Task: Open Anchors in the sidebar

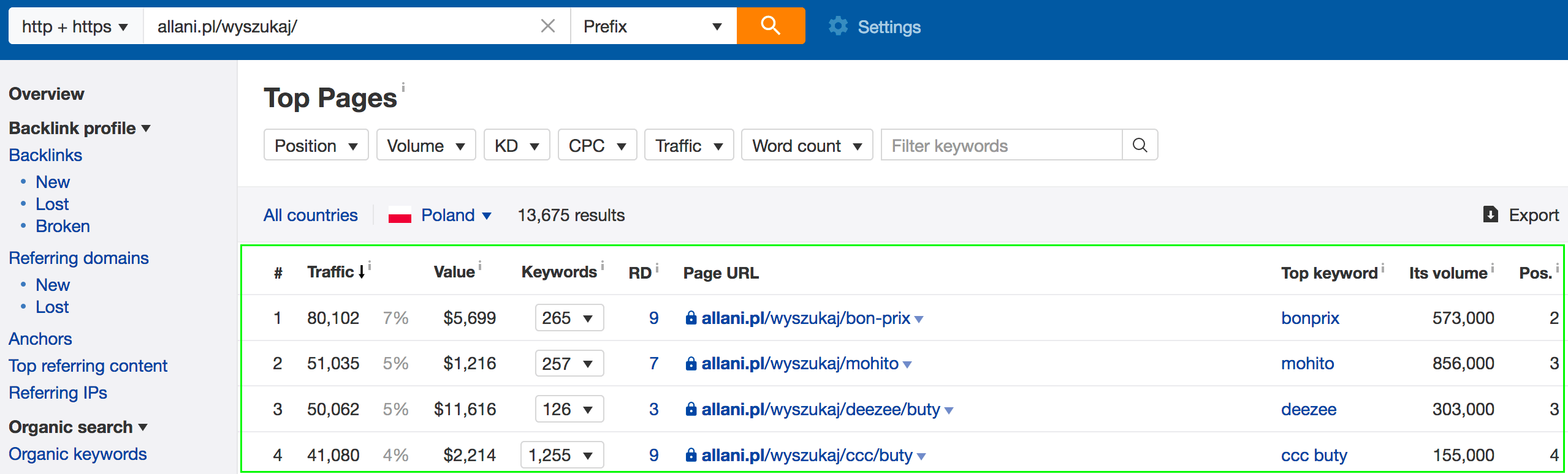Action: pos(40,339)
